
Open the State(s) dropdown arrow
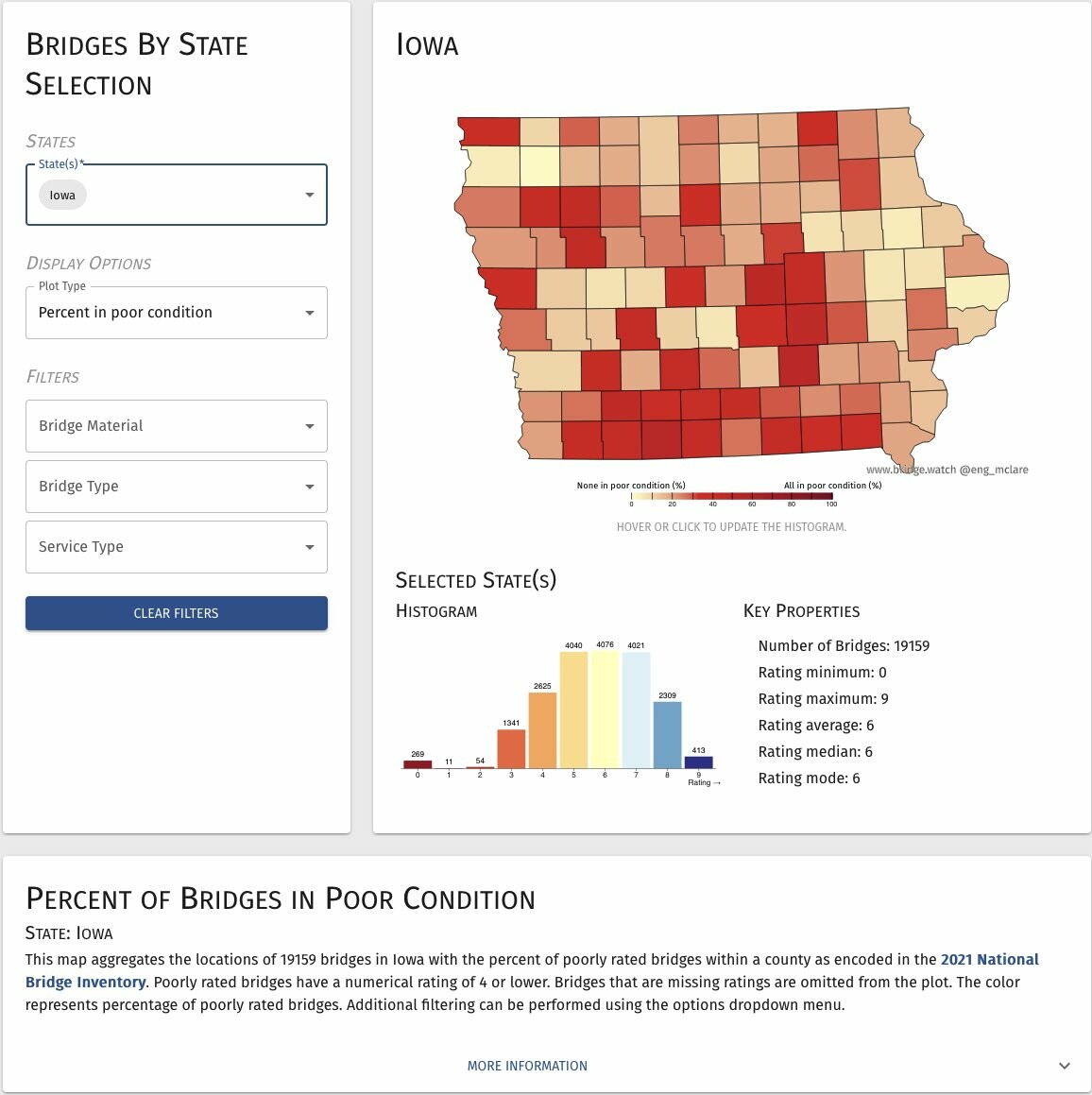click(309, 196)
